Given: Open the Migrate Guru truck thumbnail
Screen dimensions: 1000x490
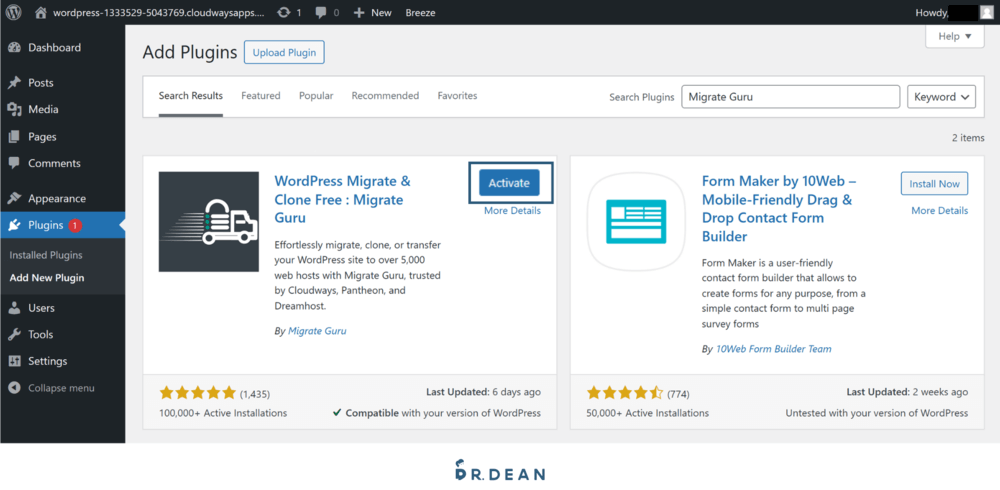Looking at the screenshot, I should 209,221.
